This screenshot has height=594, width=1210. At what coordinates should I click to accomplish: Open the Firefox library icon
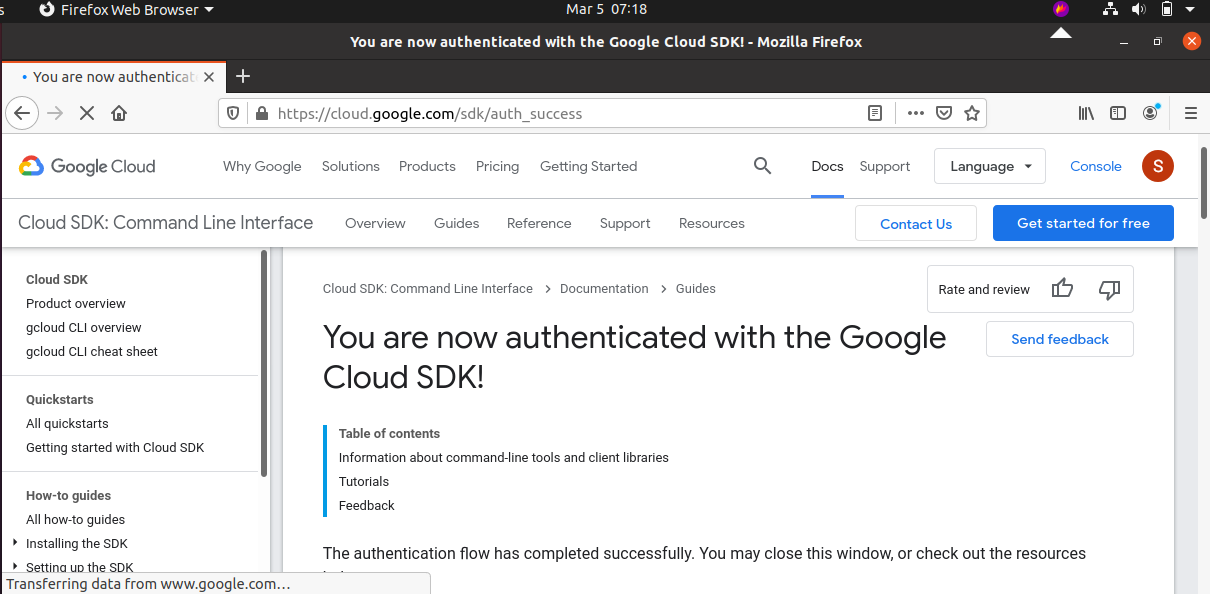click(1086, 113)
